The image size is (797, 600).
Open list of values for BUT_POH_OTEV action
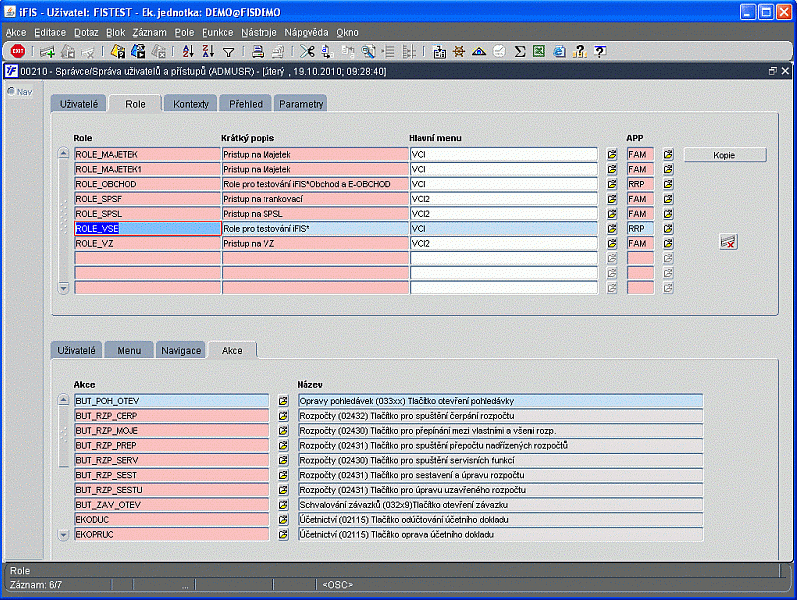284,401
